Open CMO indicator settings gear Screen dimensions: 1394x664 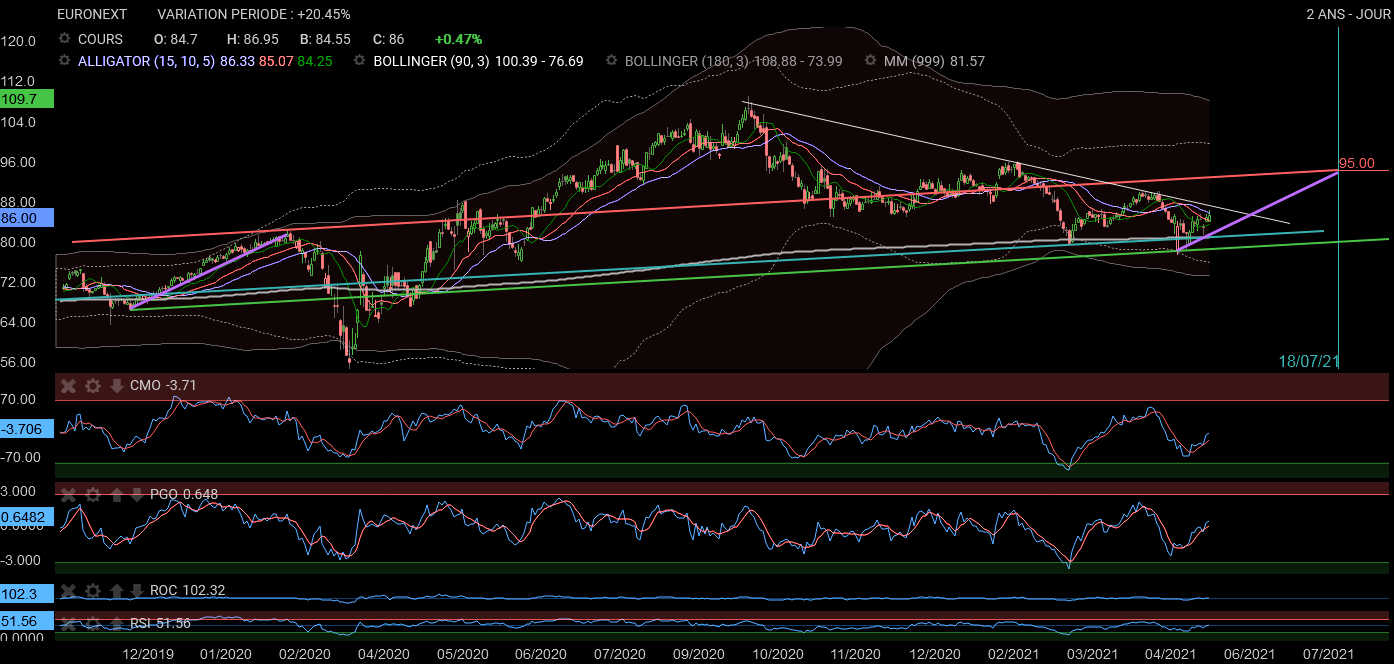(93, 385)
